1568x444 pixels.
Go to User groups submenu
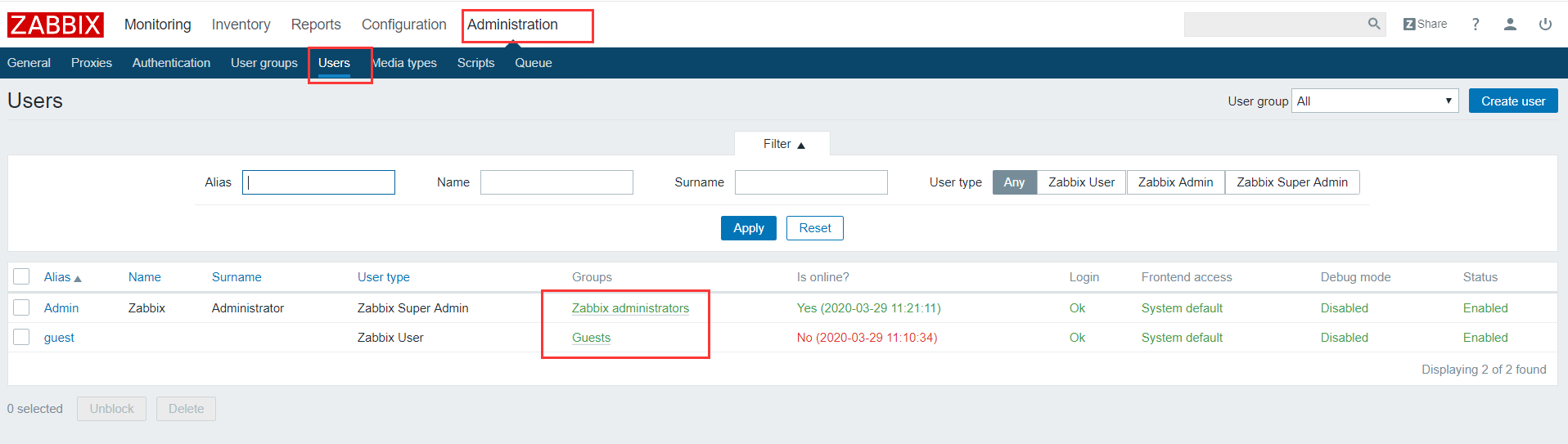(x=264, y=63)
